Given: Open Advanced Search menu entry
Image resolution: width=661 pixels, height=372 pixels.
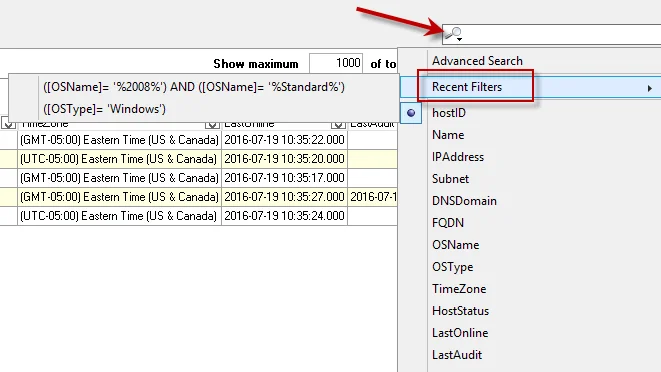Looking at the screenshot, I should point(477,61).
